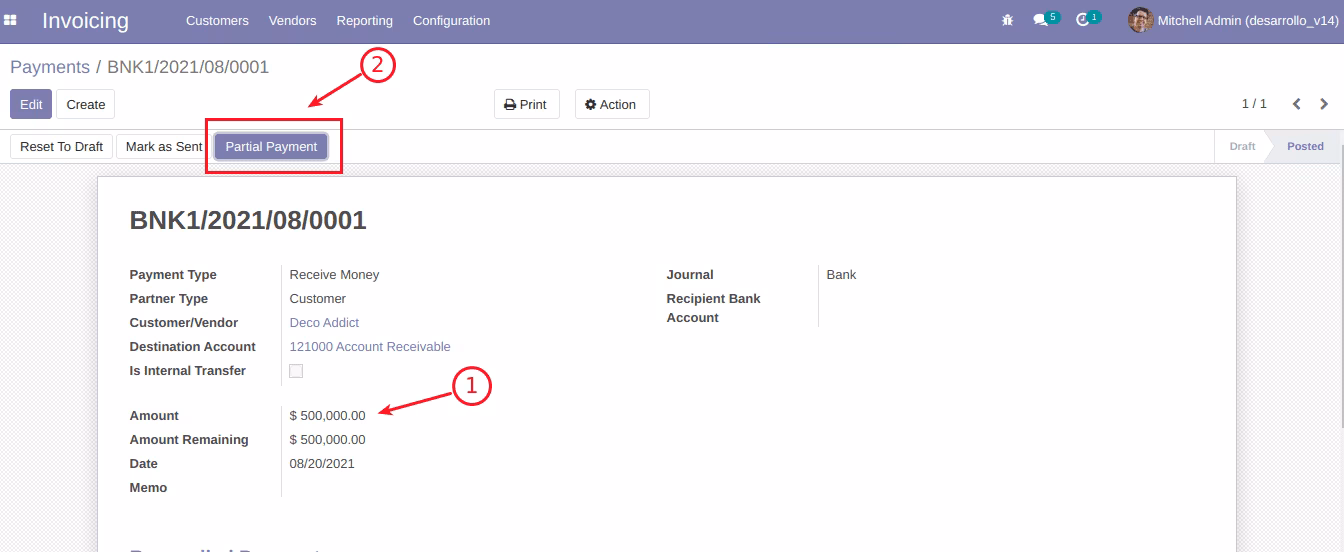Image resolution: width=1344 pixels, height=552 pixels.
Task: Go back to Payments breadcrumb
Action: (x=50, y=67)
